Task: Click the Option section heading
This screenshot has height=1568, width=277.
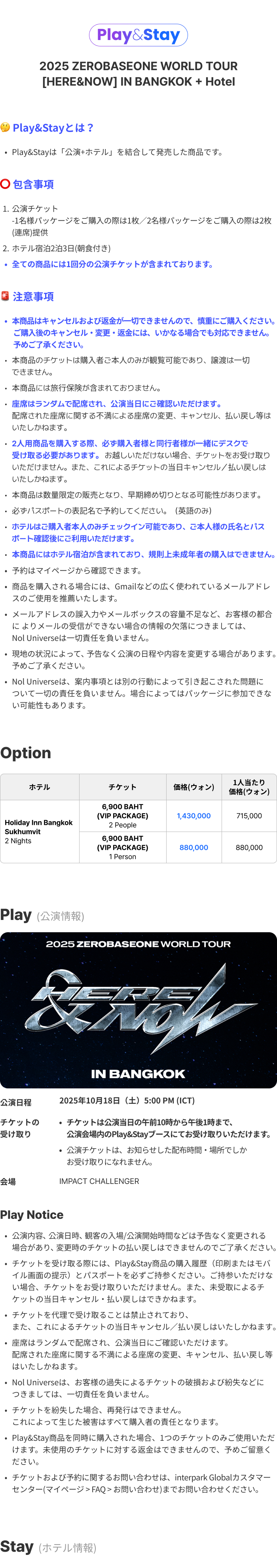Action: 25,753
